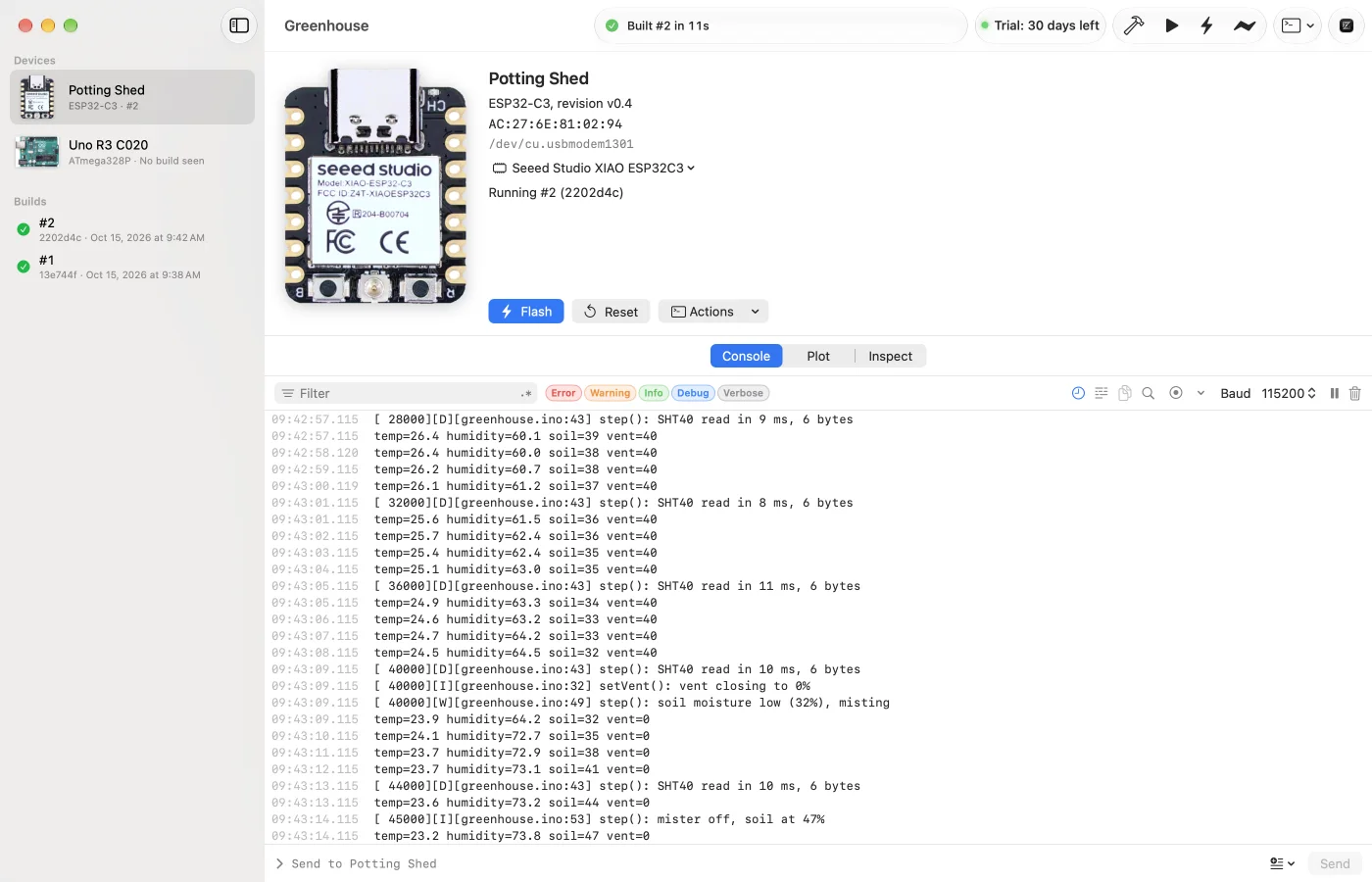Select the Uno R3 C020 device
The height and width of the screenshot is (882, 1372).
(x=132, y=152)
